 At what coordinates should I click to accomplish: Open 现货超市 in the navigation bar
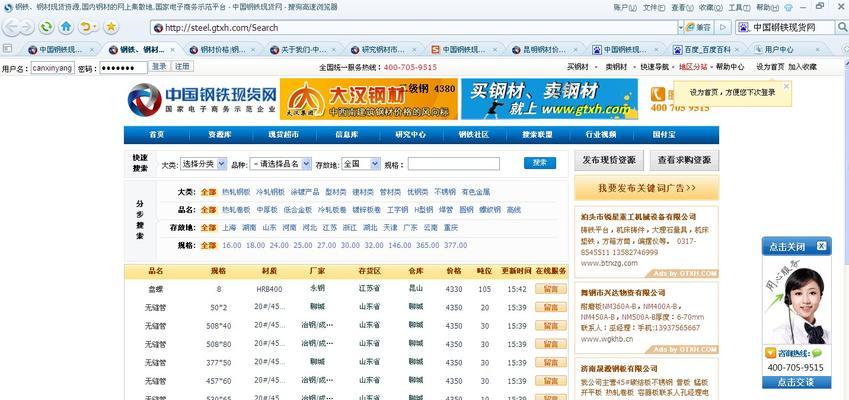point(283,135)
